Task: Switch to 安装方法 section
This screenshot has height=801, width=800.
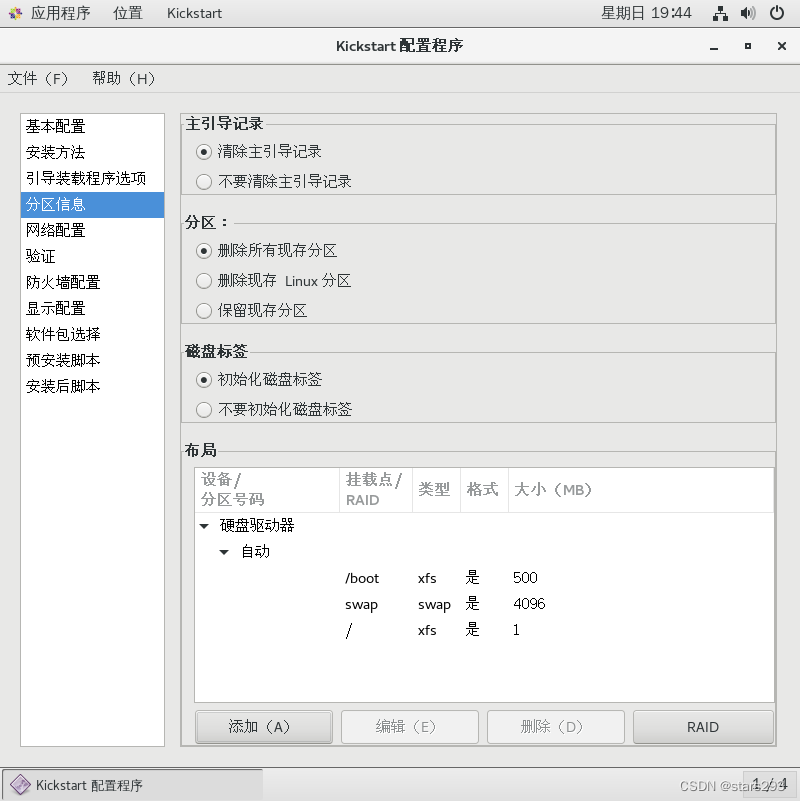Action: point(92,152)
